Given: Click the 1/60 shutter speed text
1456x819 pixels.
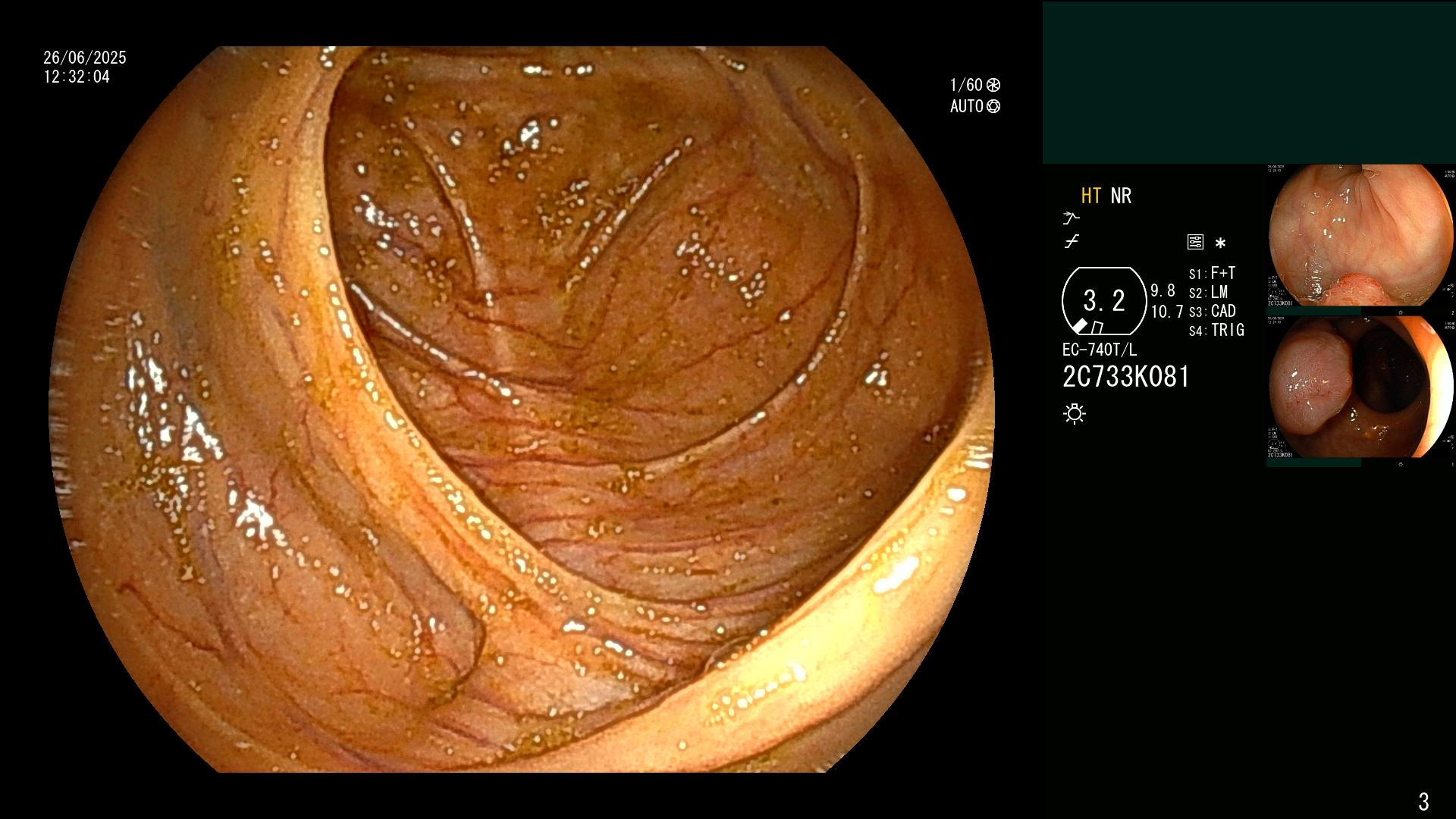Looking at the screenshot, I should pyautogui.click(x=966, y=85).
